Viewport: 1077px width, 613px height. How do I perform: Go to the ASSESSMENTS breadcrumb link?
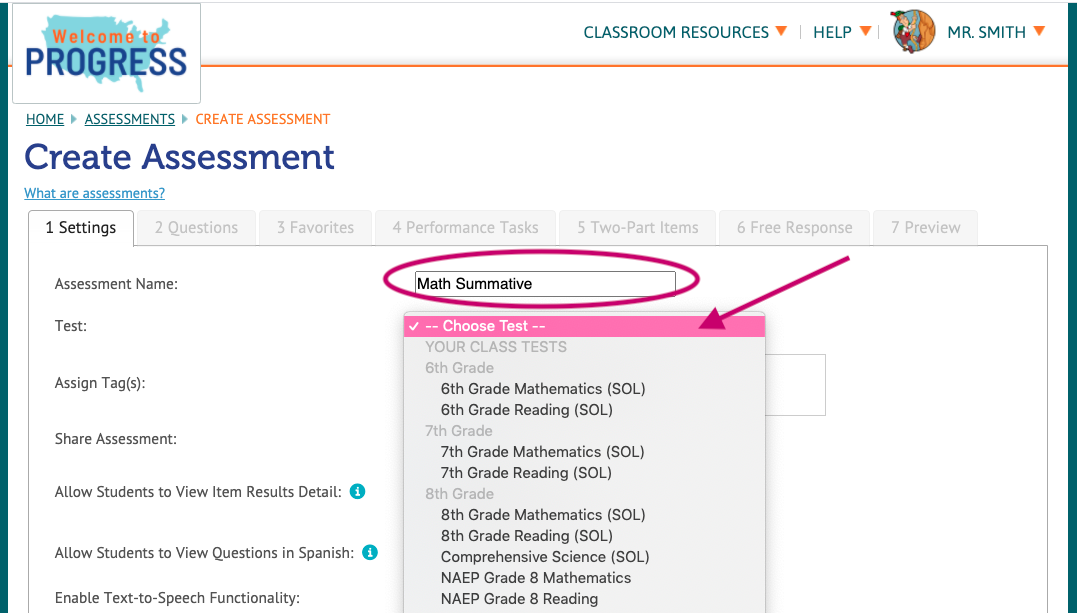[130, 120]
